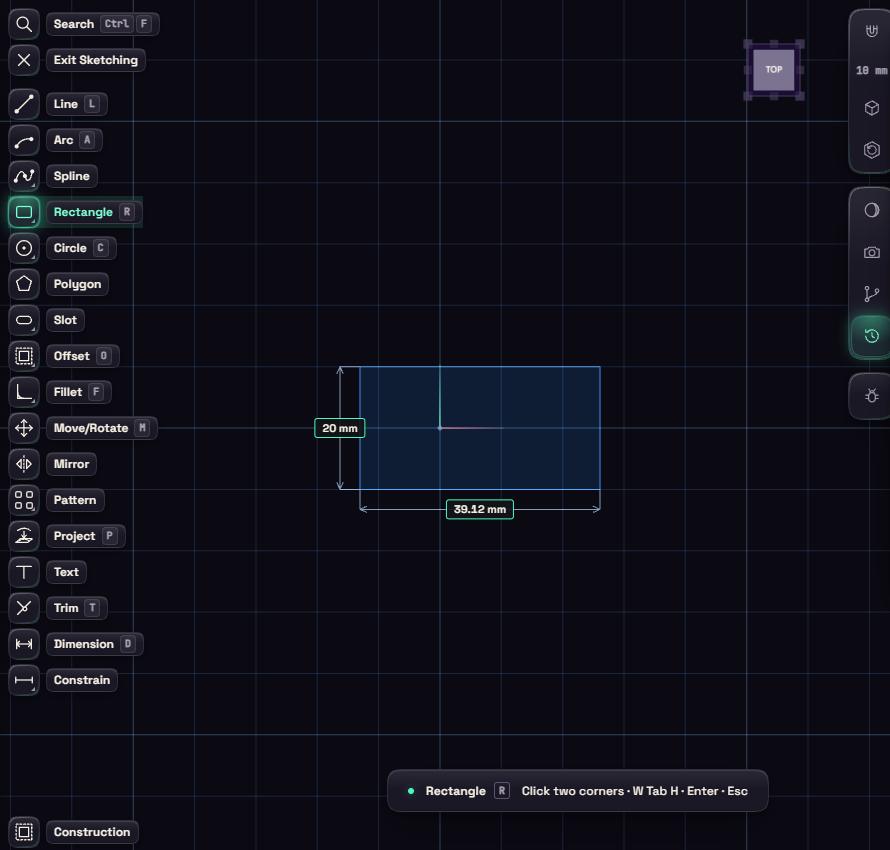Click the Dimension tool label

coord(83,644)
